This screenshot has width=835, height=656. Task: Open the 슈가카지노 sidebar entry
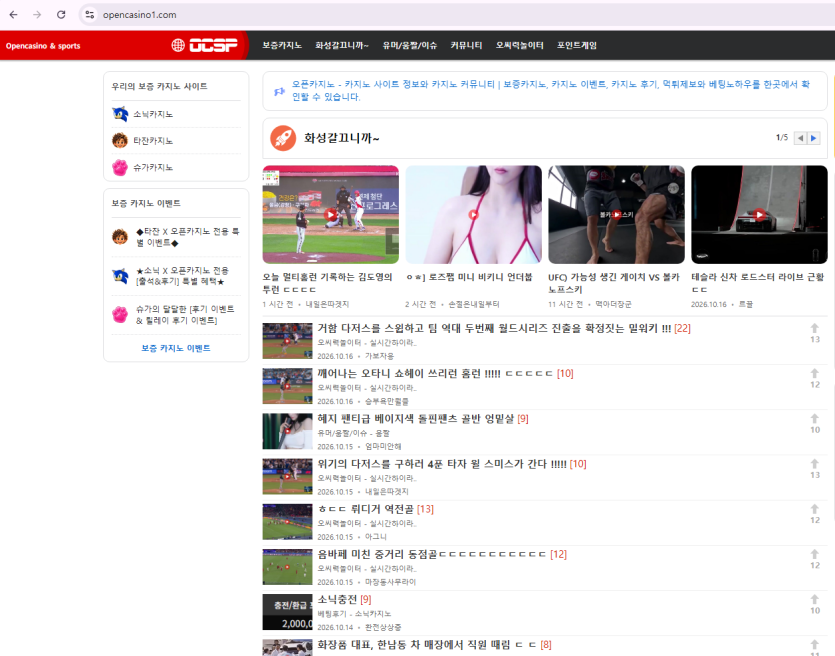coord(153,168)
